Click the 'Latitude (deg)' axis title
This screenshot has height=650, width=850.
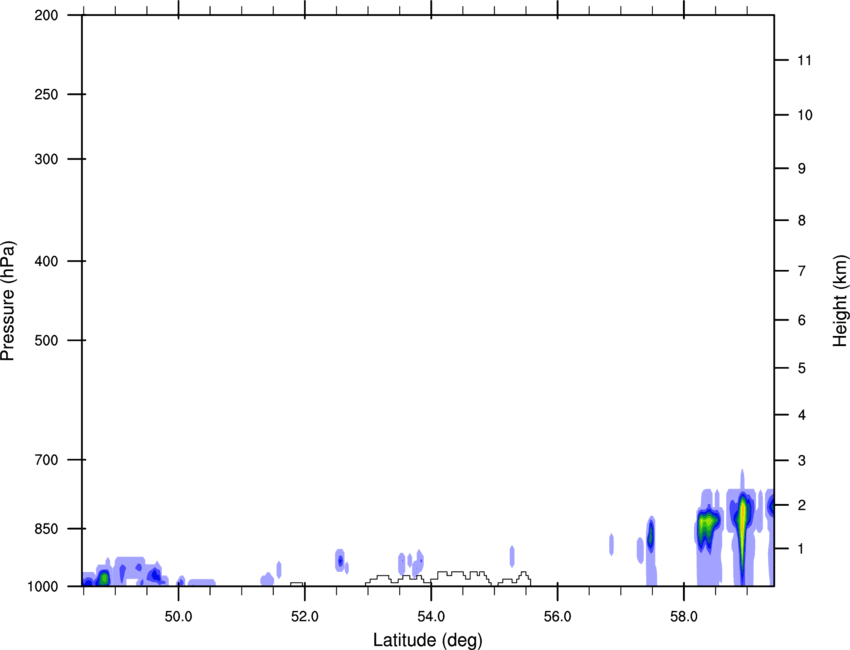click(x=427, y=640)
